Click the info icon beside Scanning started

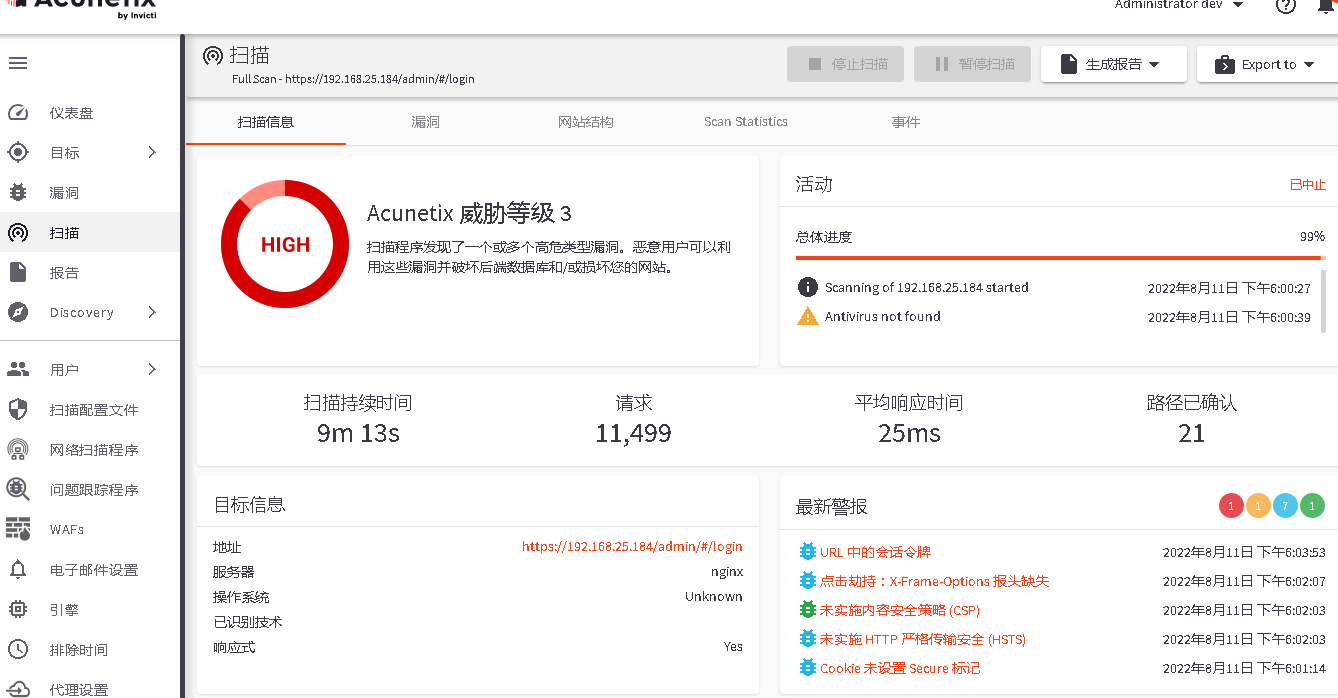click(x=807, y=287)
